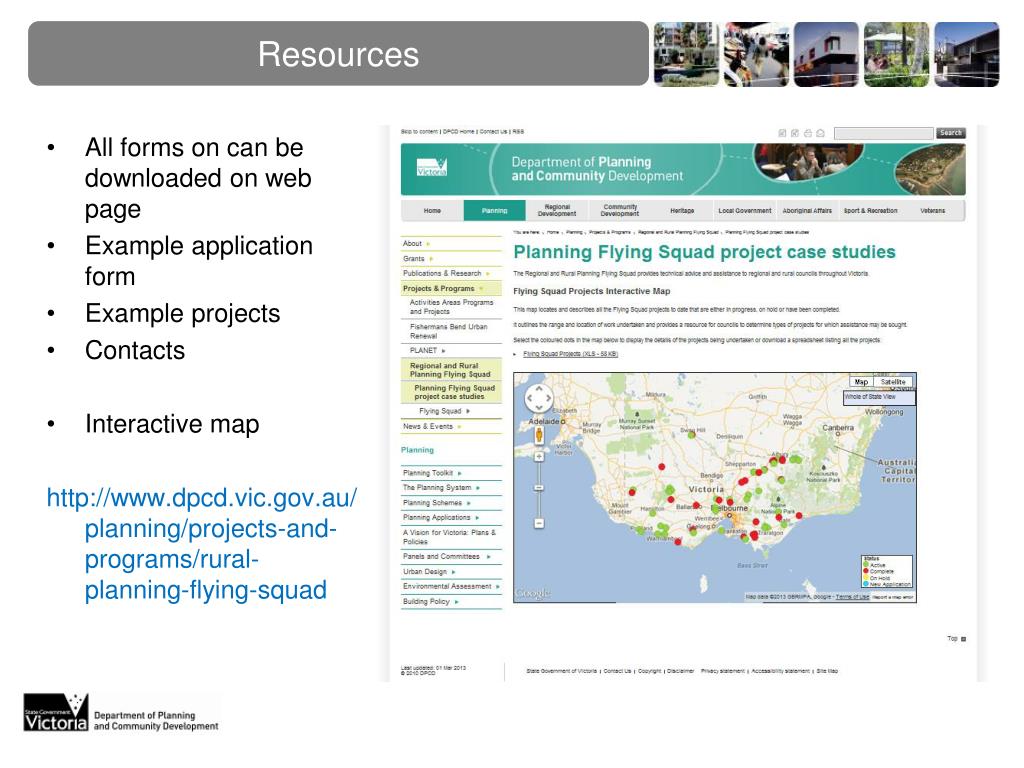
Task: Select the Street View pegman icon
Action: (x=538, y=434)
